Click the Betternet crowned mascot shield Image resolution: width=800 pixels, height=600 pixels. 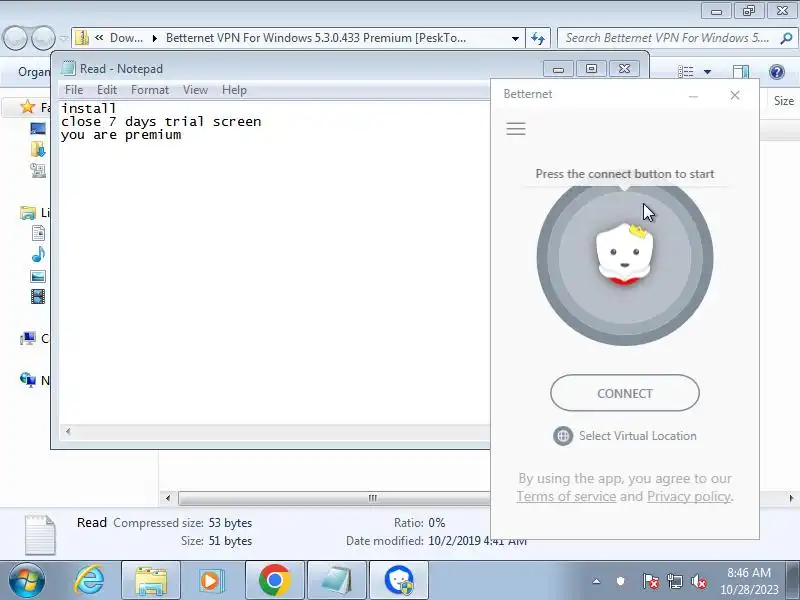click(x=624, y=253)
